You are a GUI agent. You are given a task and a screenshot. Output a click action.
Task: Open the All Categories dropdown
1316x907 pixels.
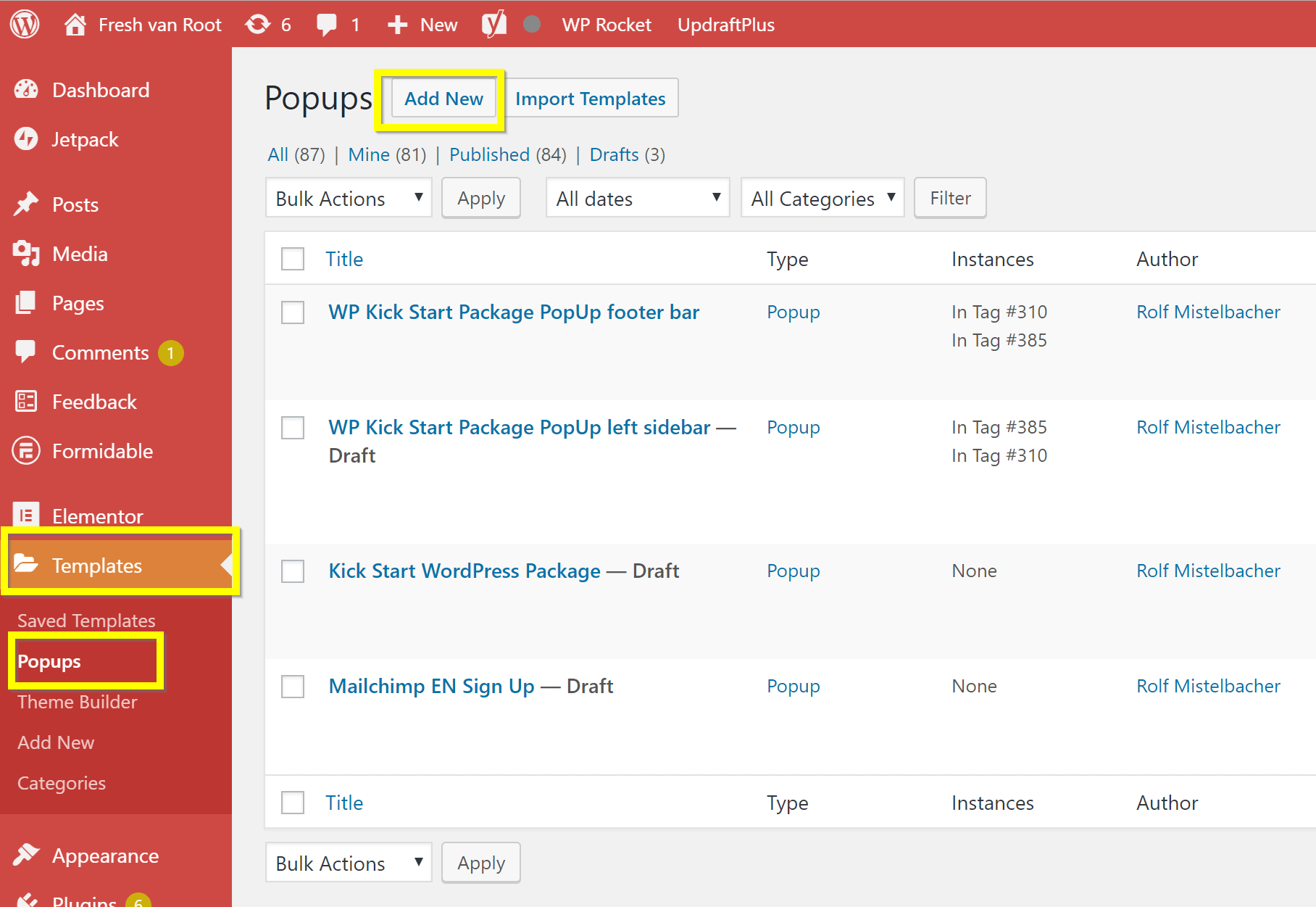[822, 198]
